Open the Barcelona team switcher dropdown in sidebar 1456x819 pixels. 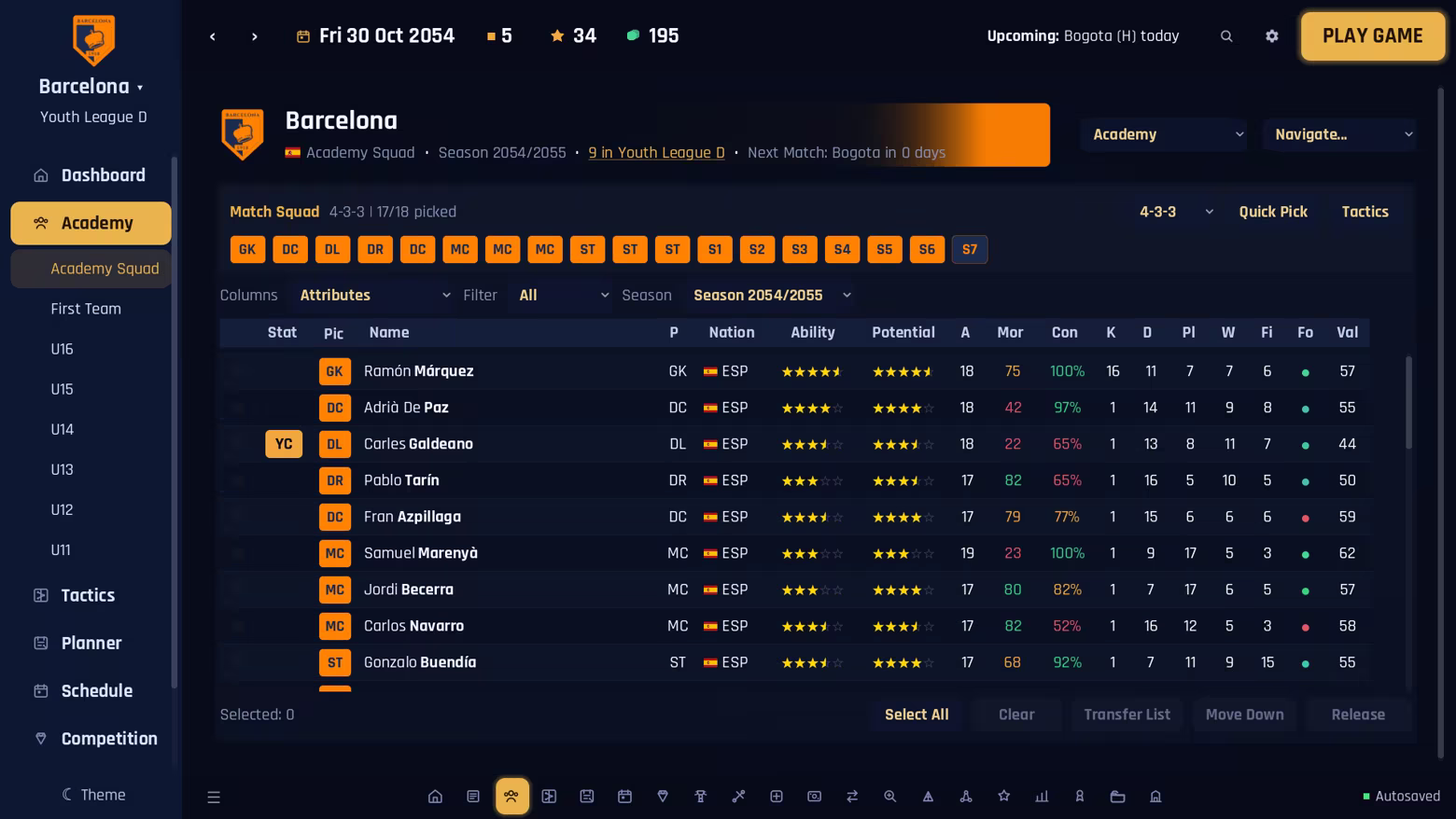(91, 87)
